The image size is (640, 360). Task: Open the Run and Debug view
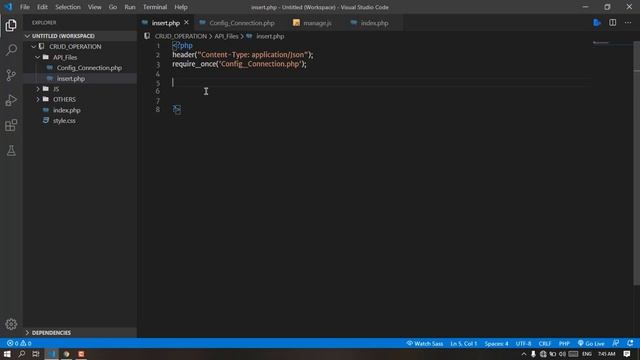[11, 100]
